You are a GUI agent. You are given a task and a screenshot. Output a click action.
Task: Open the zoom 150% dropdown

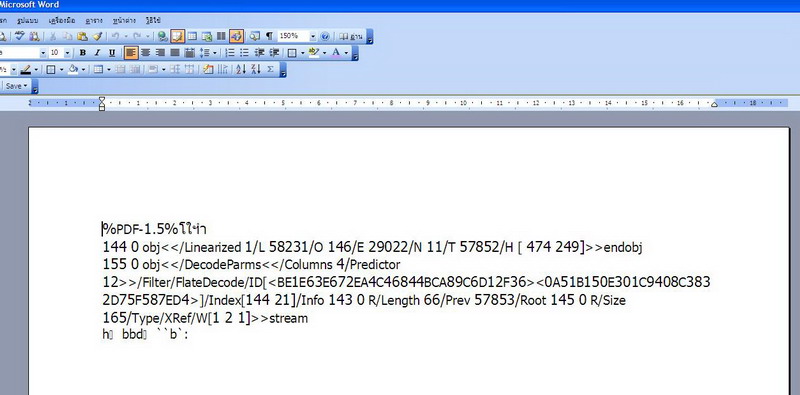coord(313,36)
